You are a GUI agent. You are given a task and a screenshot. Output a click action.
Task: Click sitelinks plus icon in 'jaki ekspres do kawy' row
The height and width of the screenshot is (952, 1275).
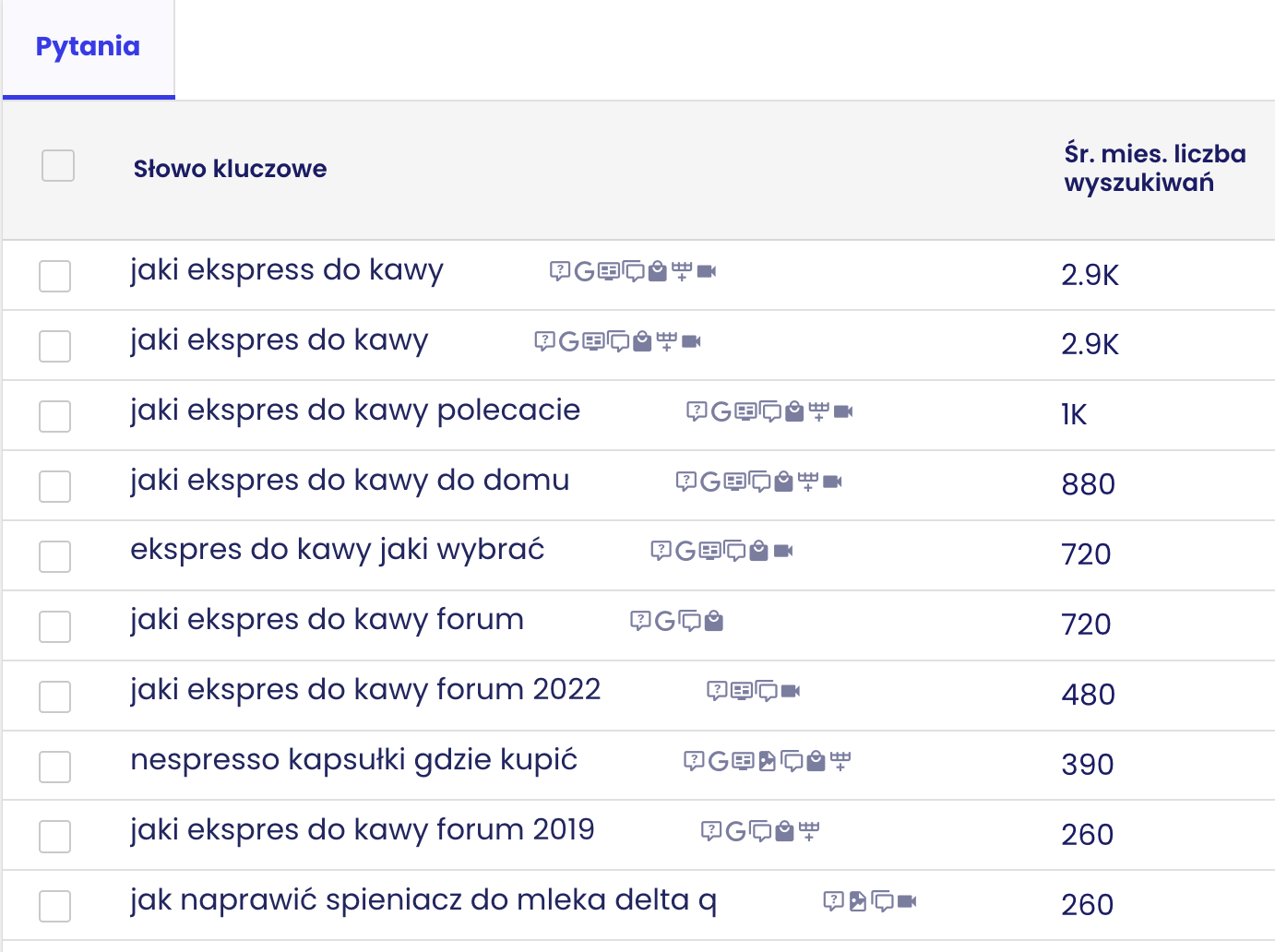point(667,341)
